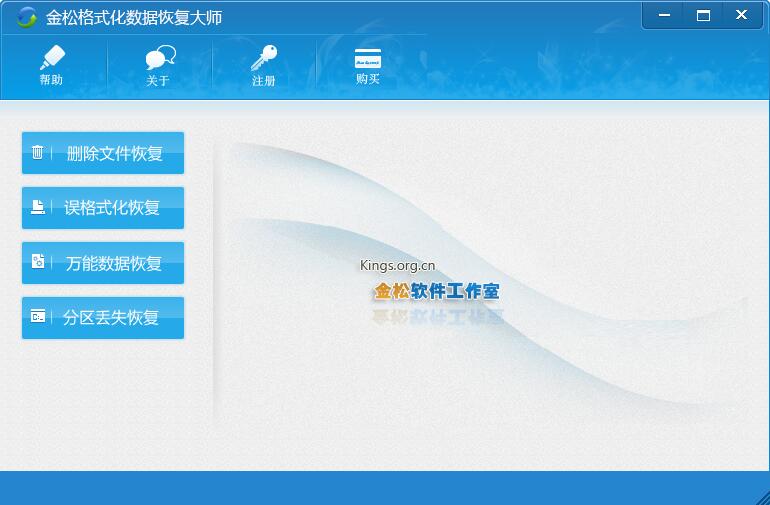Click the app logo in the title bar
Screen dimensions: 770x505
27,17
